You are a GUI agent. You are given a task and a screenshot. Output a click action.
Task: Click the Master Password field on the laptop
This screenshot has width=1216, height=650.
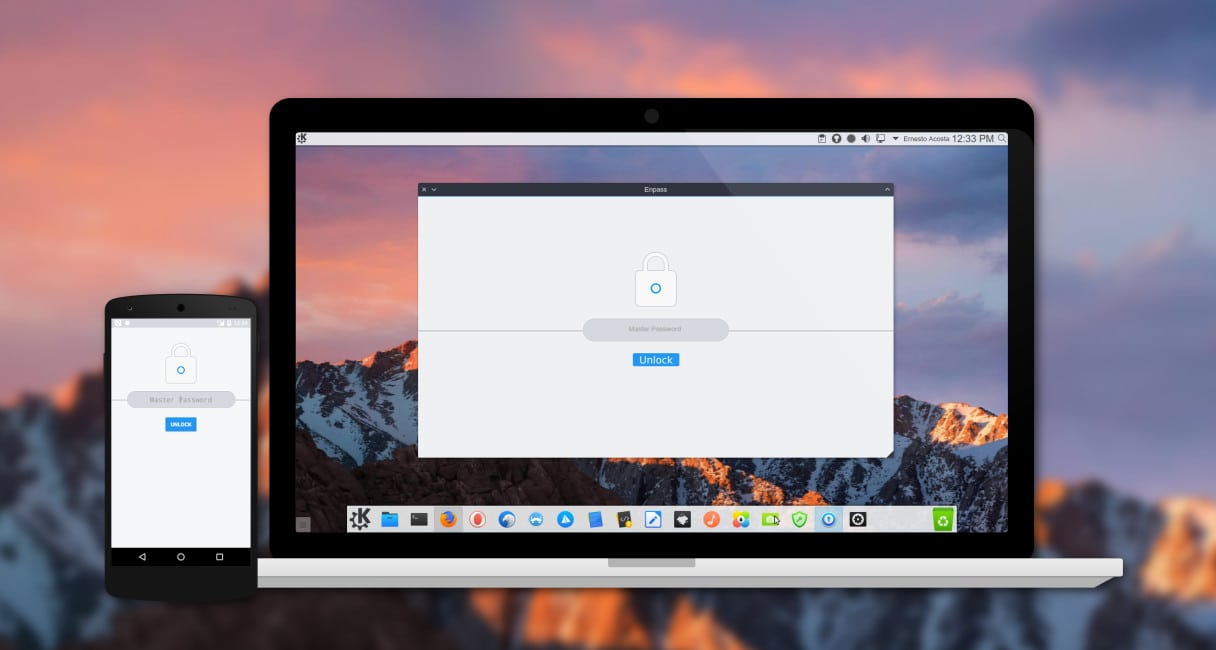point(655,329)
